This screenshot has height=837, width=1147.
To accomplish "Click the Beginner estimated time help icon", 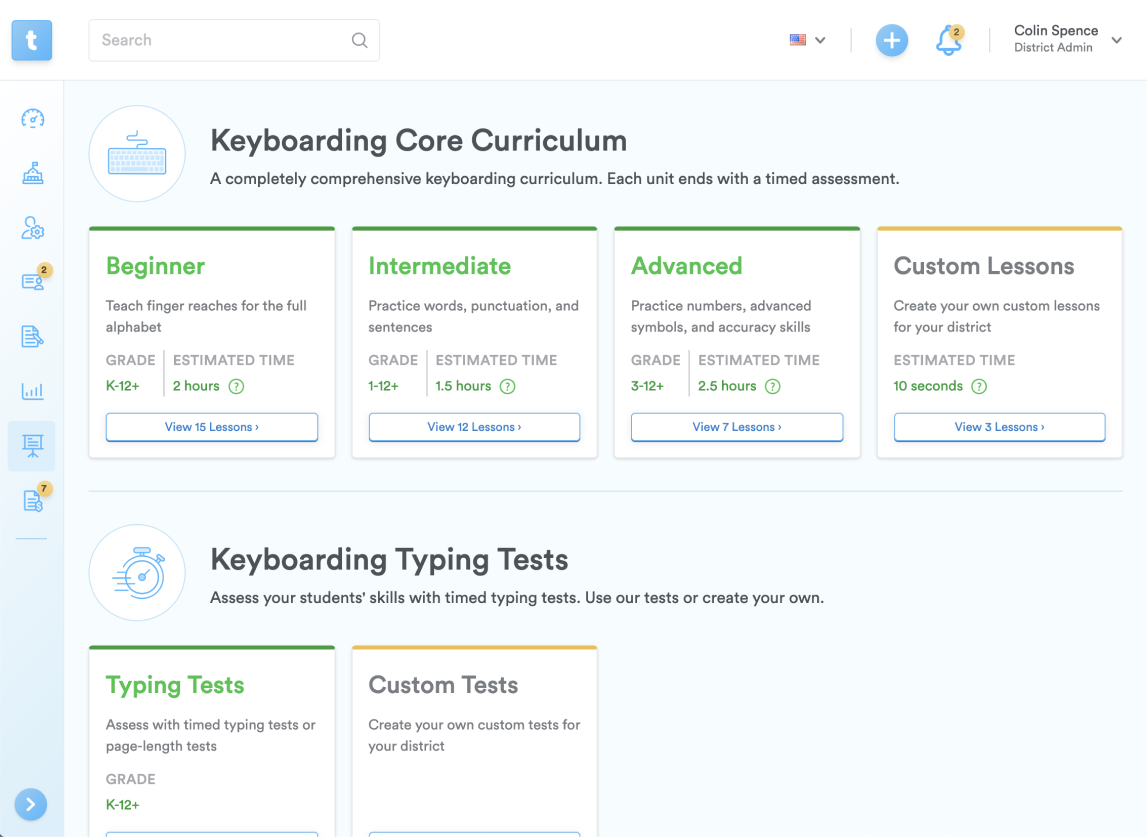I will pos(236,386).
